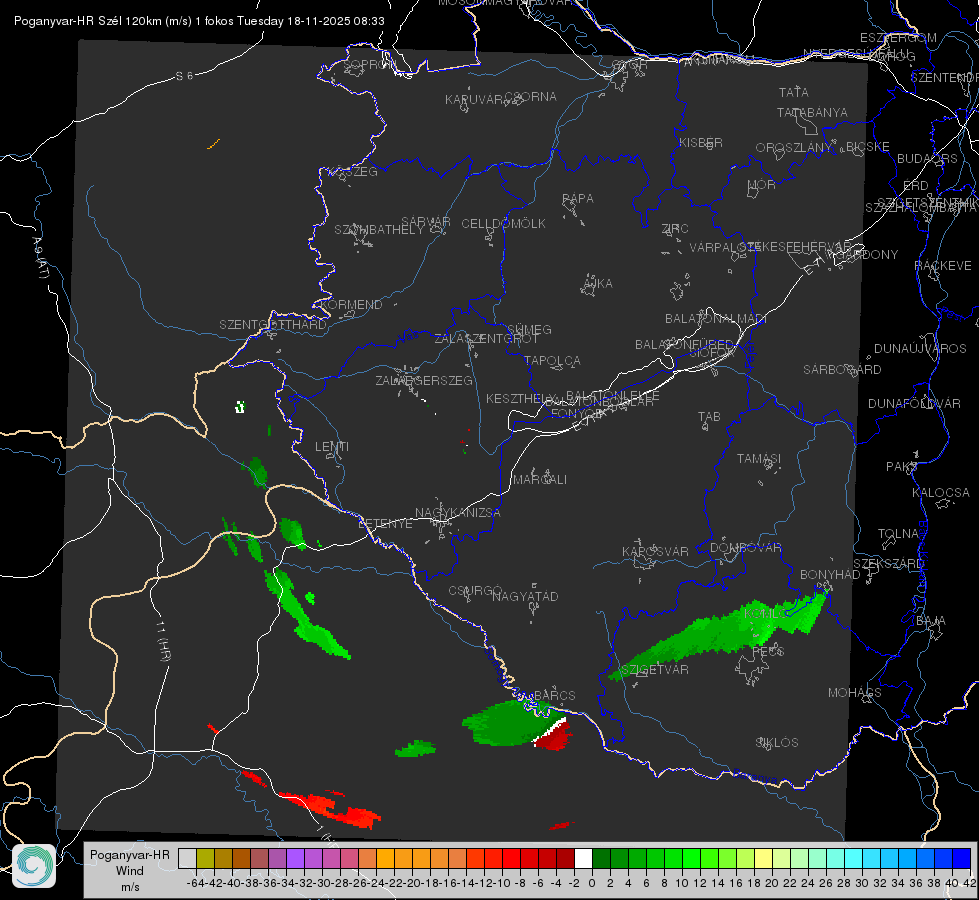The height and width of the screenshot is (900, 979).
Task: Click the NAGYKANIZSA town label
Action: (x=458, y=513)
